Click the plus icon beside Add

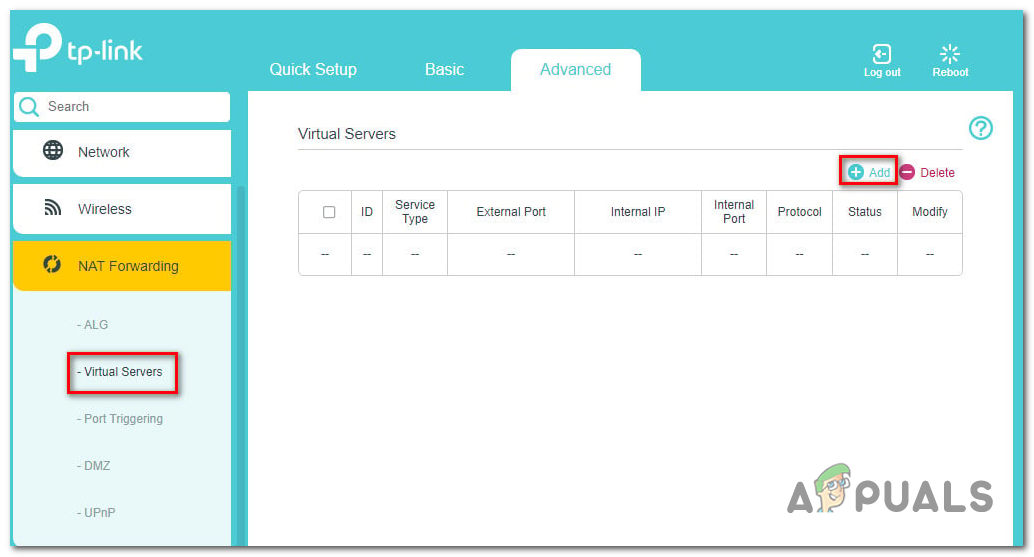(855, 172)
